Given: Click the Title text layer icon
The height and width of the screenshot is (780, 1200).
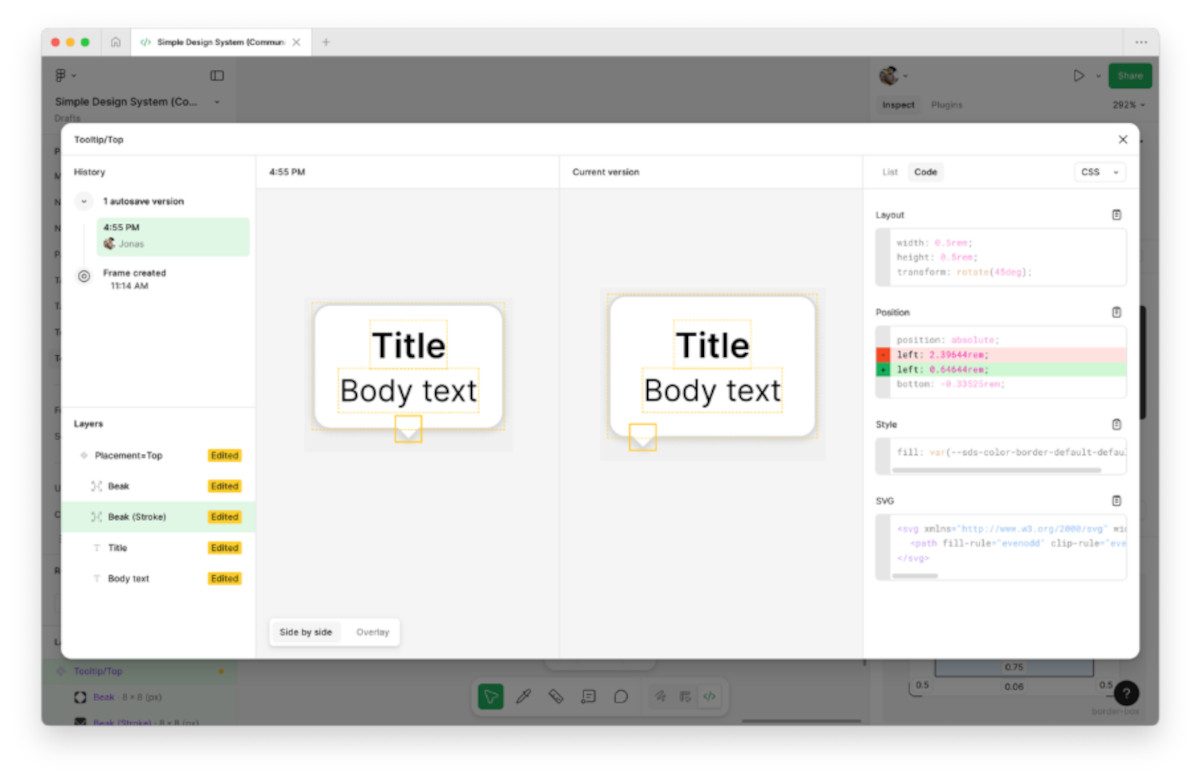Looking at the screenshot, I should tap(97, 548).
